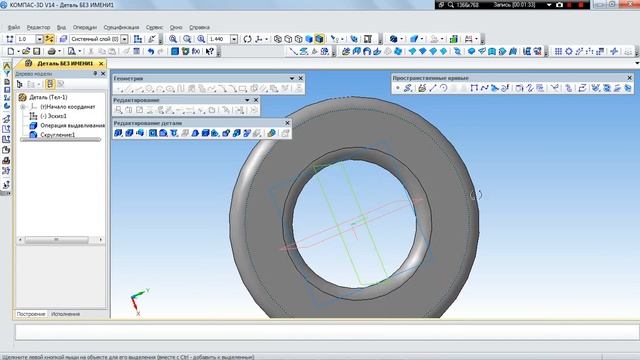
Task: Click the green building block icon
Action: [x=453, y=39]
